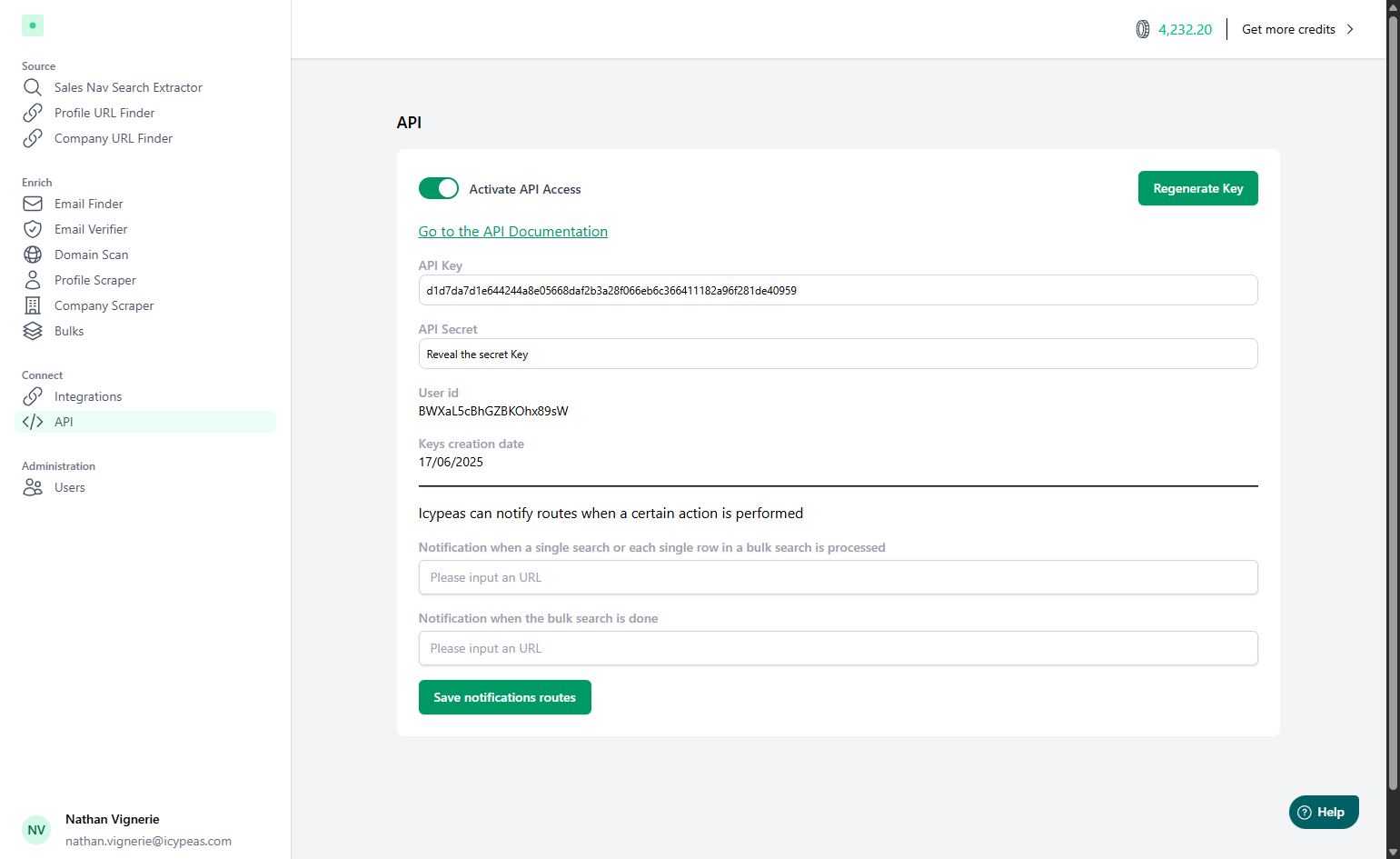Open Get more credits chevron
This screenshot has width=1400, height=859.
[1350, 29]
